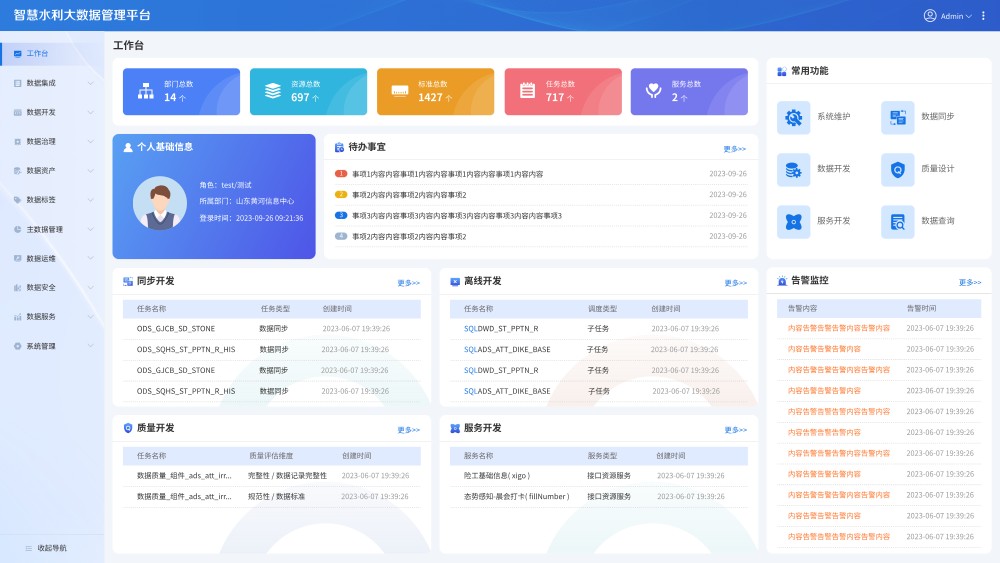Open todo item 事项1 in the list
This screenshot has width=1000, height=563.
coord(540,174)
